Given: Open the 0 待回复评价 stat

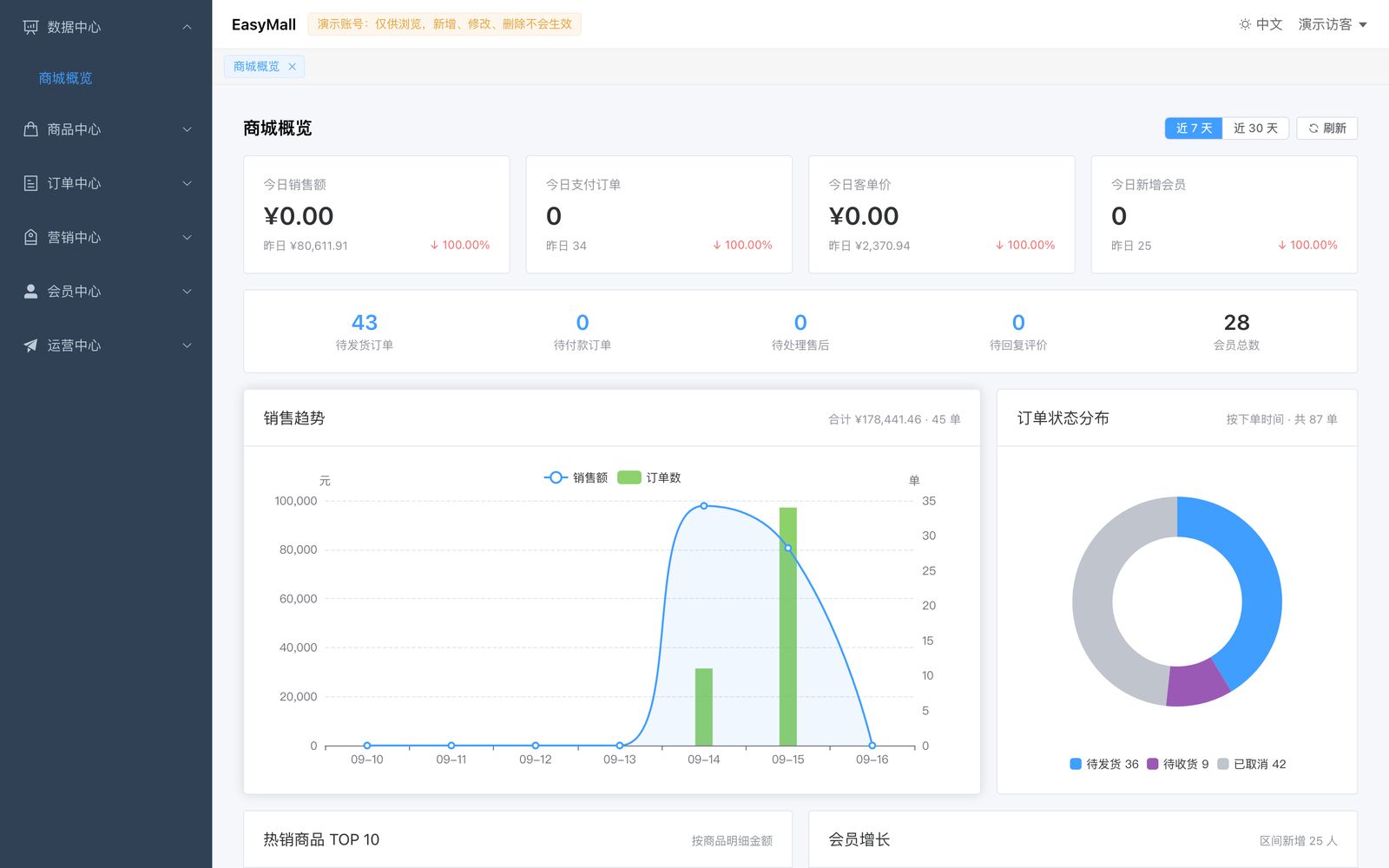Looking at the screenshot, I should click(1018, 332).
